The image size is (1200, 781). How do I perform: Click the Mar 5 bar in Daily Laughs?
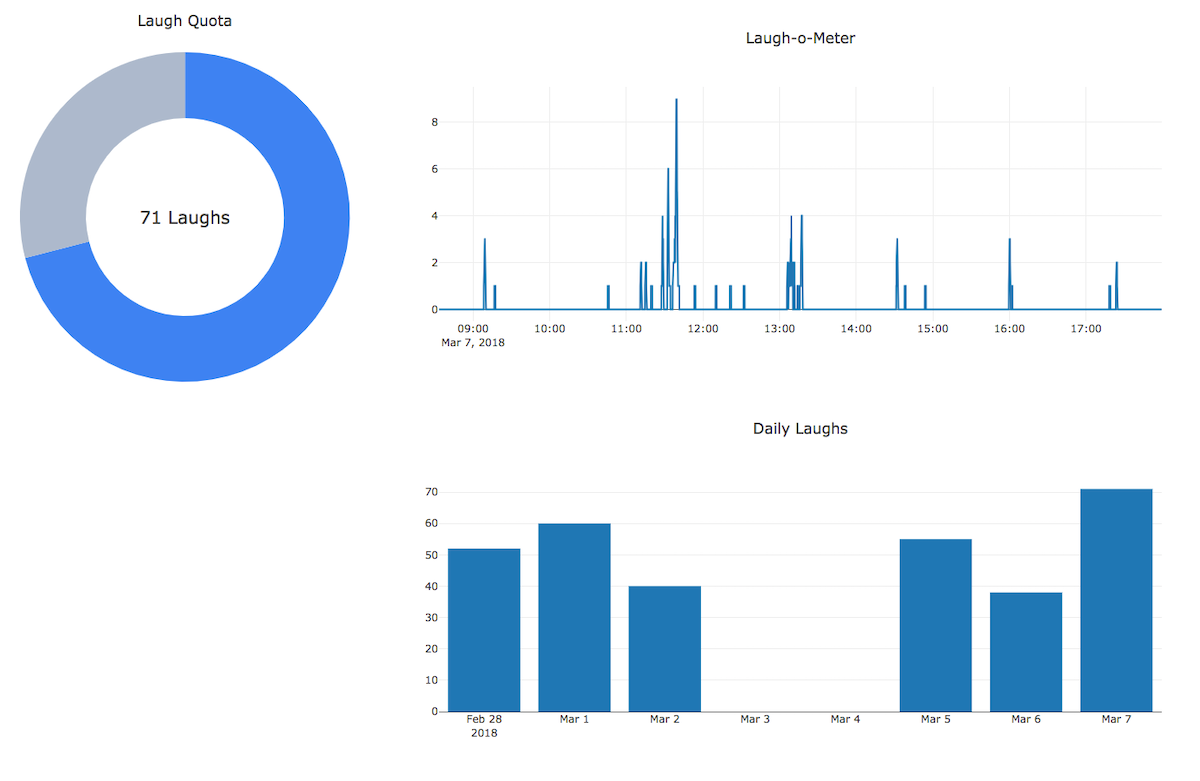coord(936,626)
